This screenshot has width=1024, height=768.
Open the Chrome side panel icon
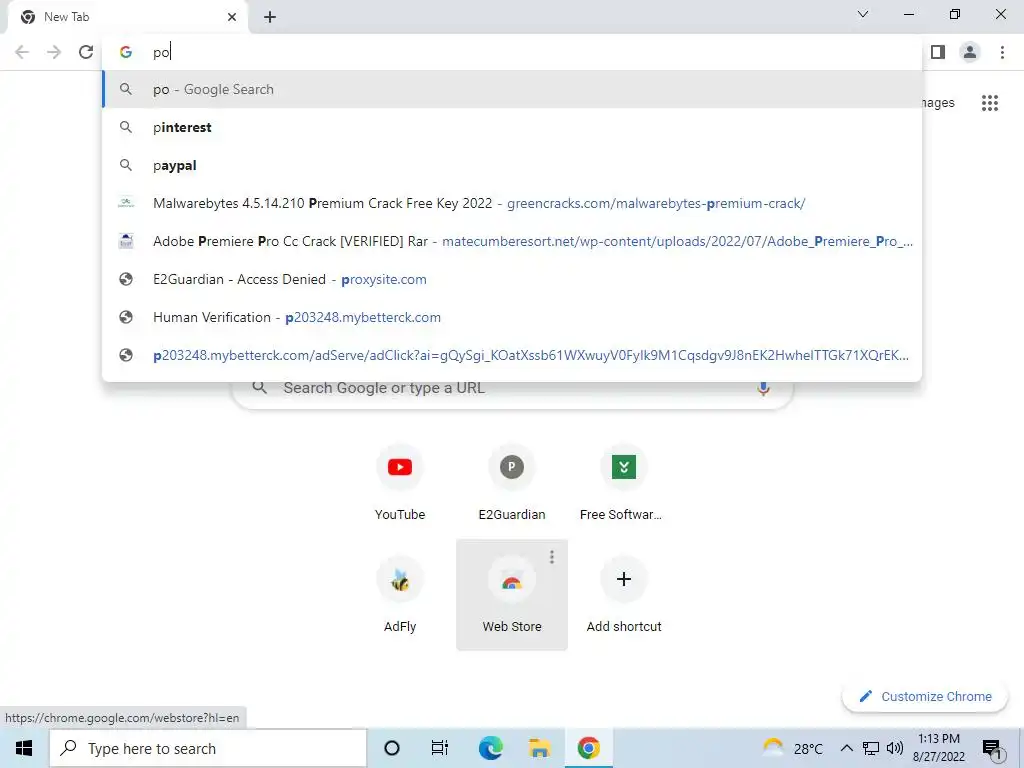(938, 52)
